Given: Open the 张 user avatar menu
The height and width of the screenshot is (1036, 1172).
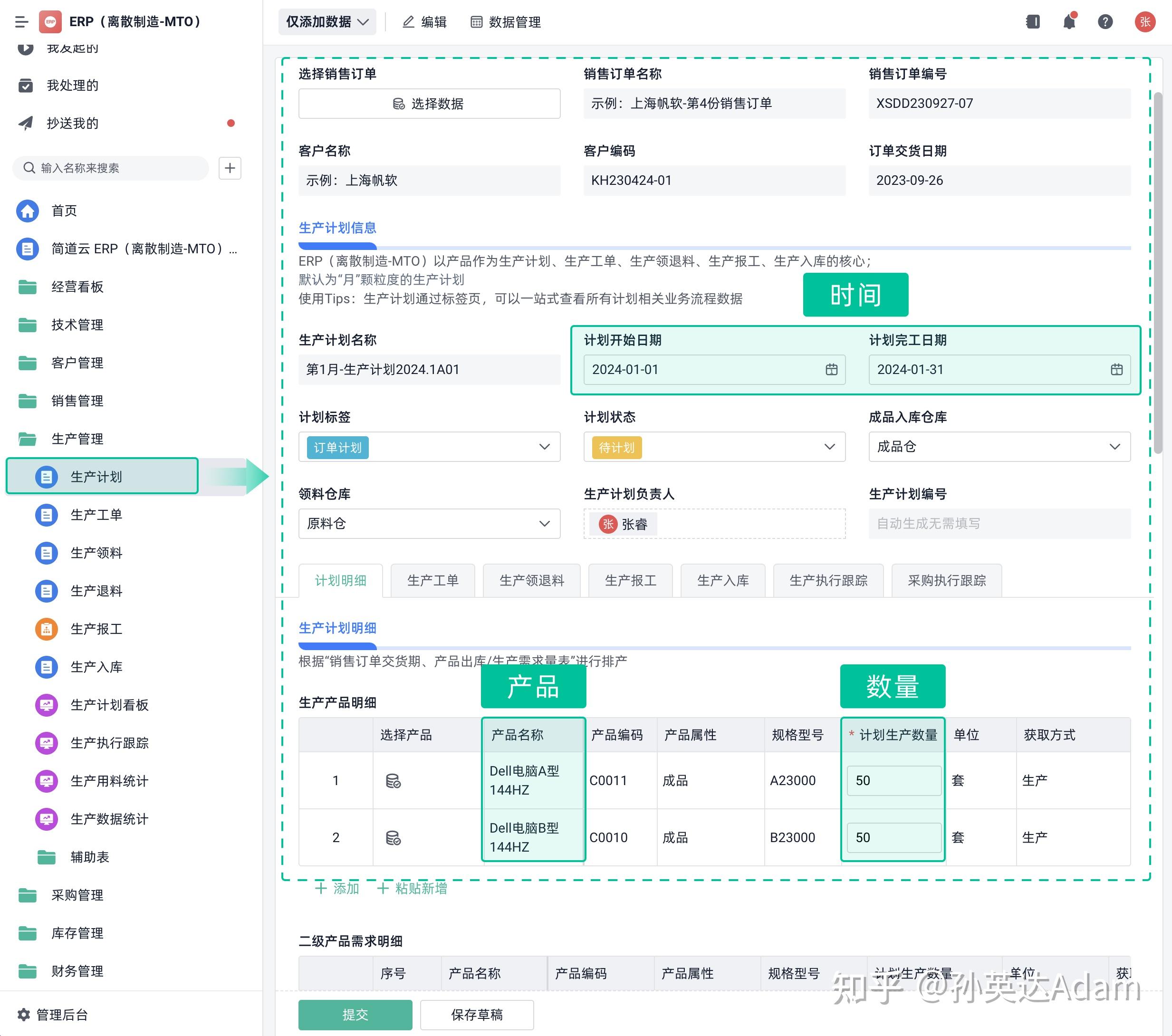Looking at the screenshot, I should point(1144,22).
